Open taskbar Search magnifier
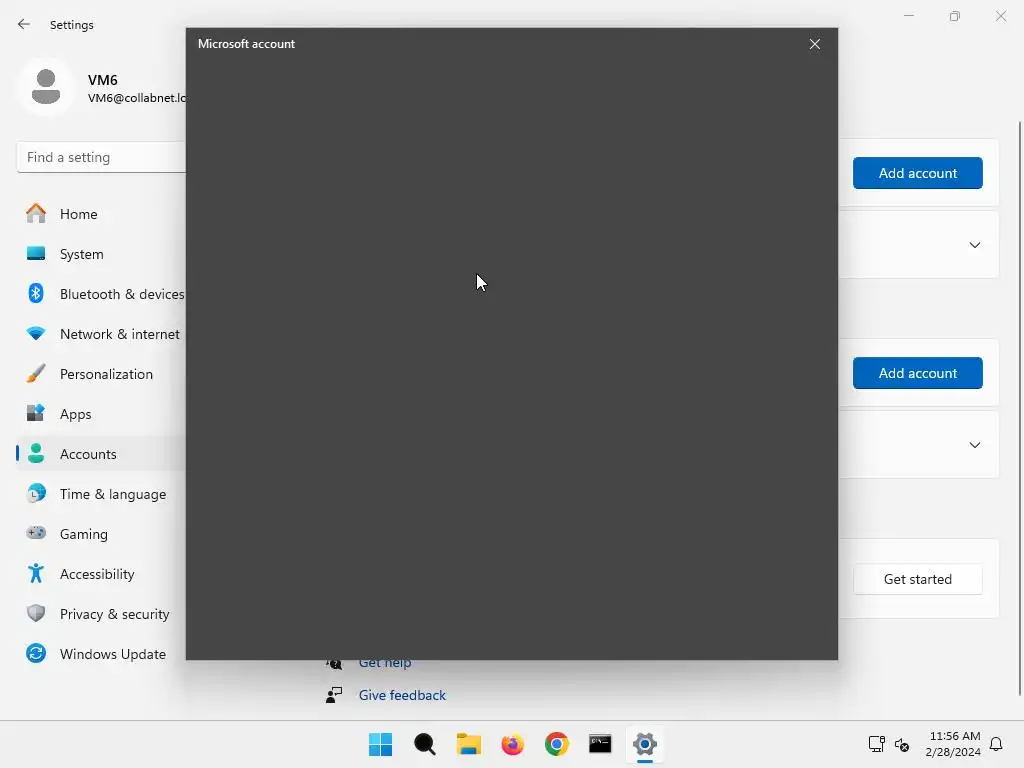 [x=424, y=744]
